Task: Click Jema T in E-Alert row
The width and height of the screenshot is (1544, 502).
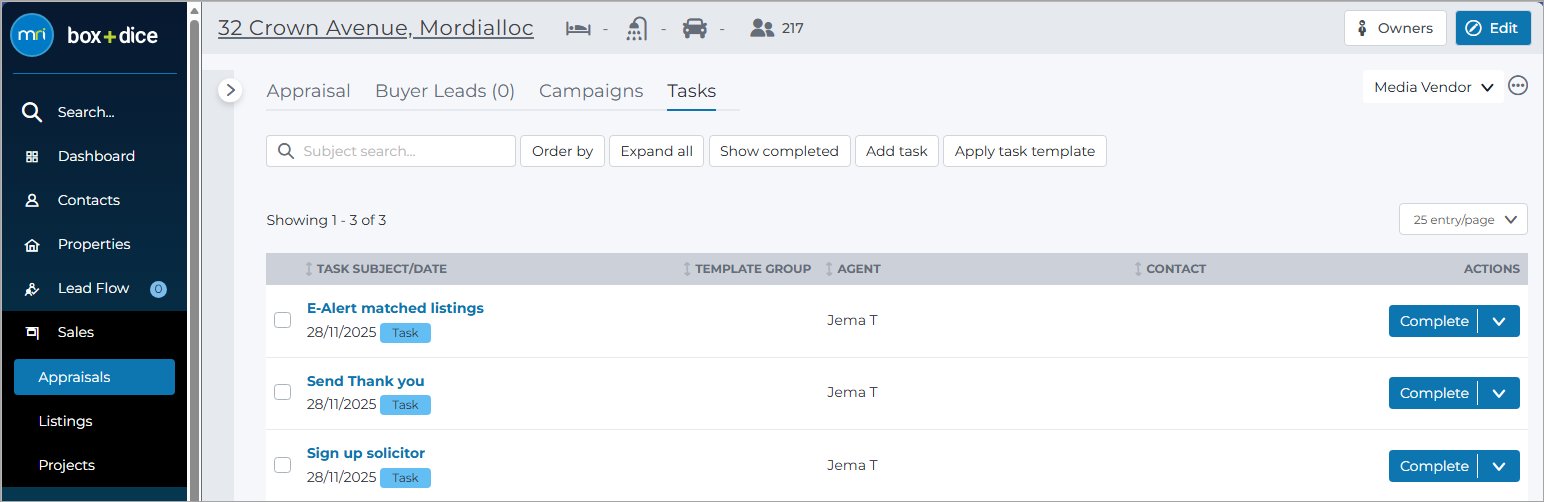Action: pyautogui.click(x=852, y=320)
